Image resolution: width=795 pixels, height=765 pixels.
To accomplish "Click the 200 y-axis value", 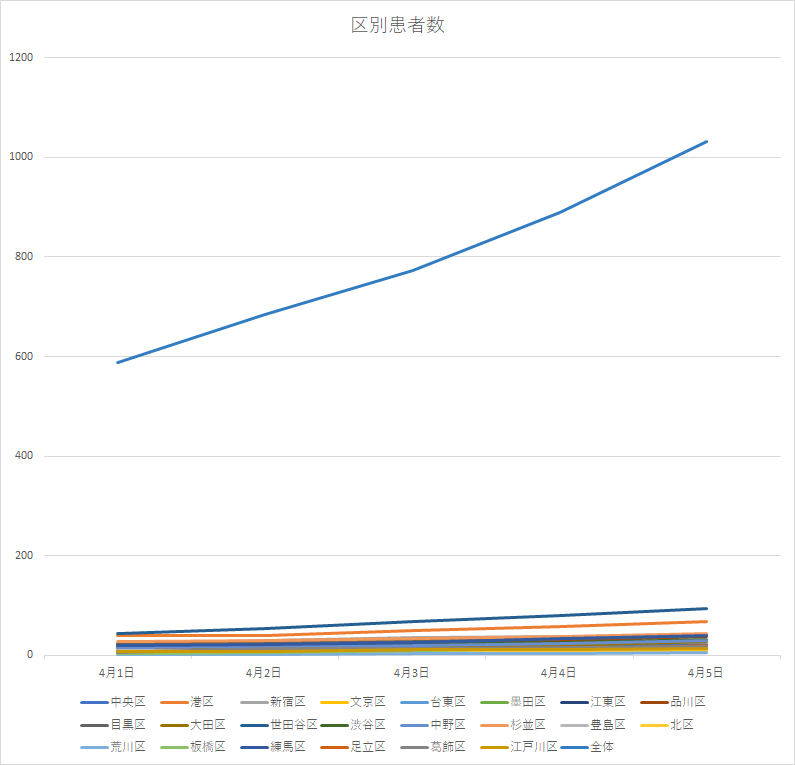I will click(x=24, y=555).
